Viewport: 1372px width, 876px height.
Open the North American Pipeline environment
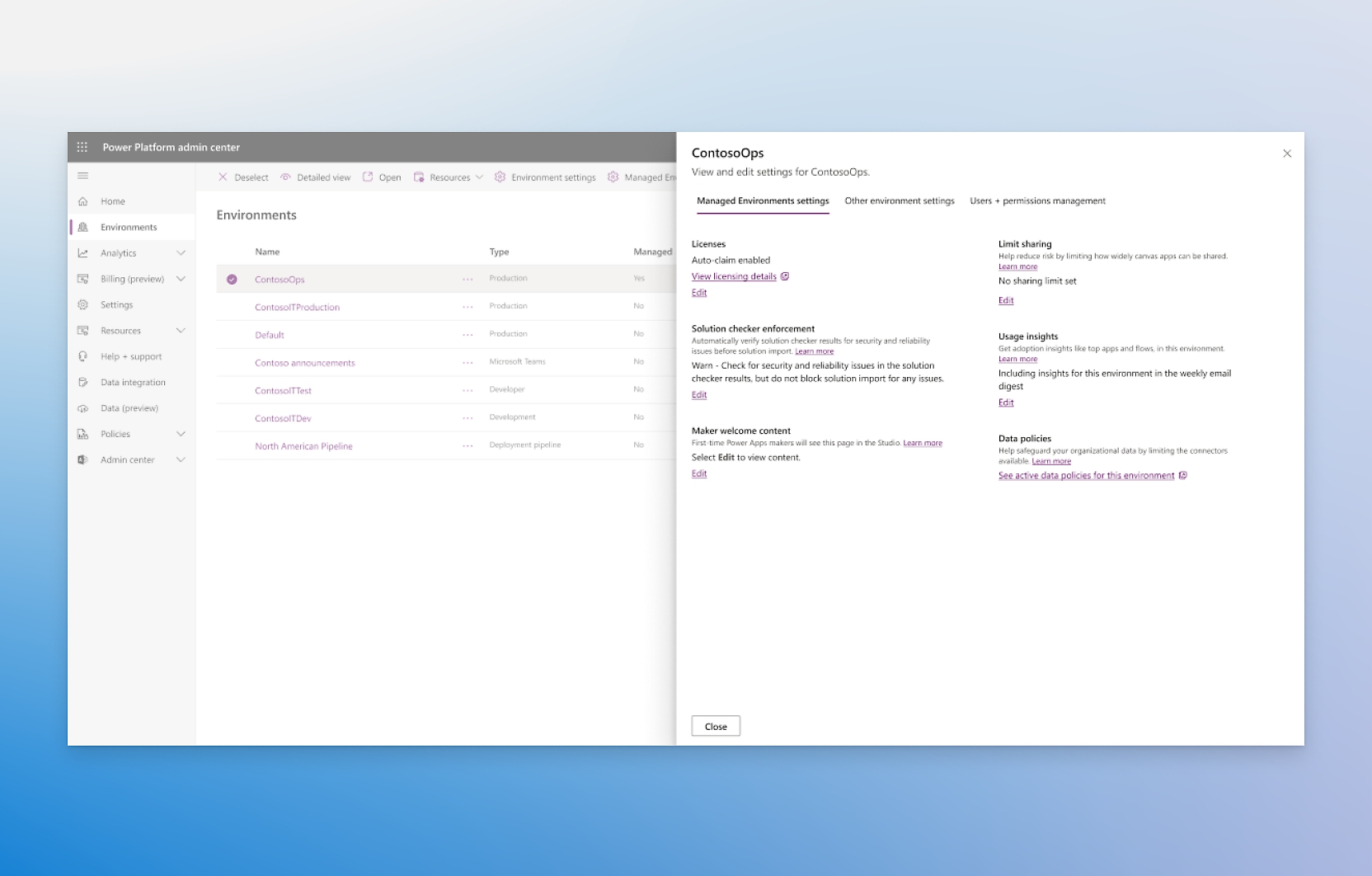point(303,446)
